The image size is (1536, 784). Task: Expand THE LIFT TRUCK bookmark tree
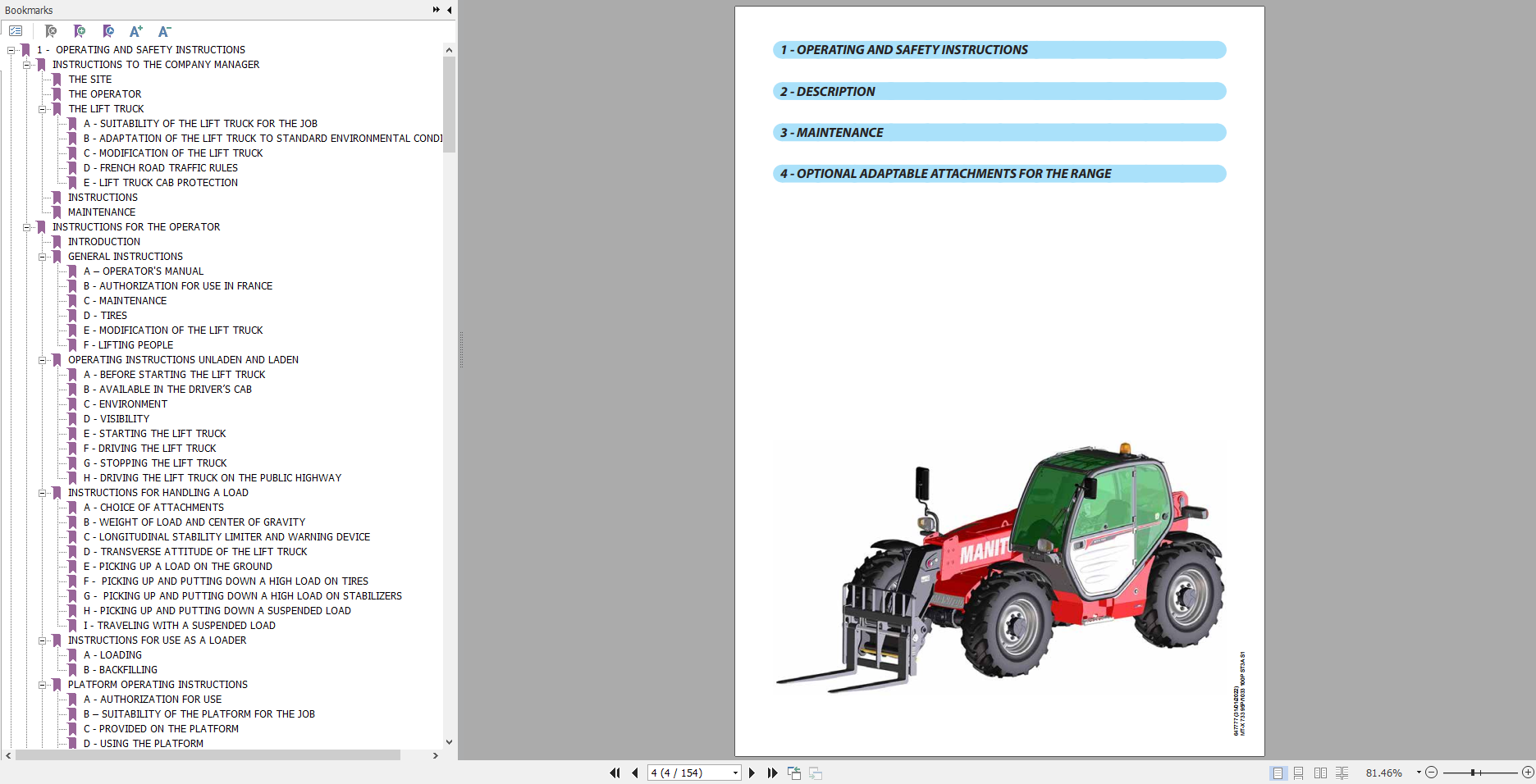(x=43, y=108)
